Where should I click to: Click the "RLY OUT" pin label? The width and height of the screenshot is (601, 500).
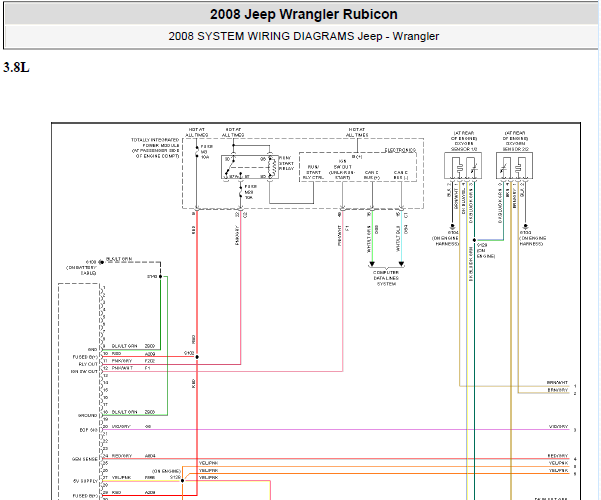pos(88,364)
